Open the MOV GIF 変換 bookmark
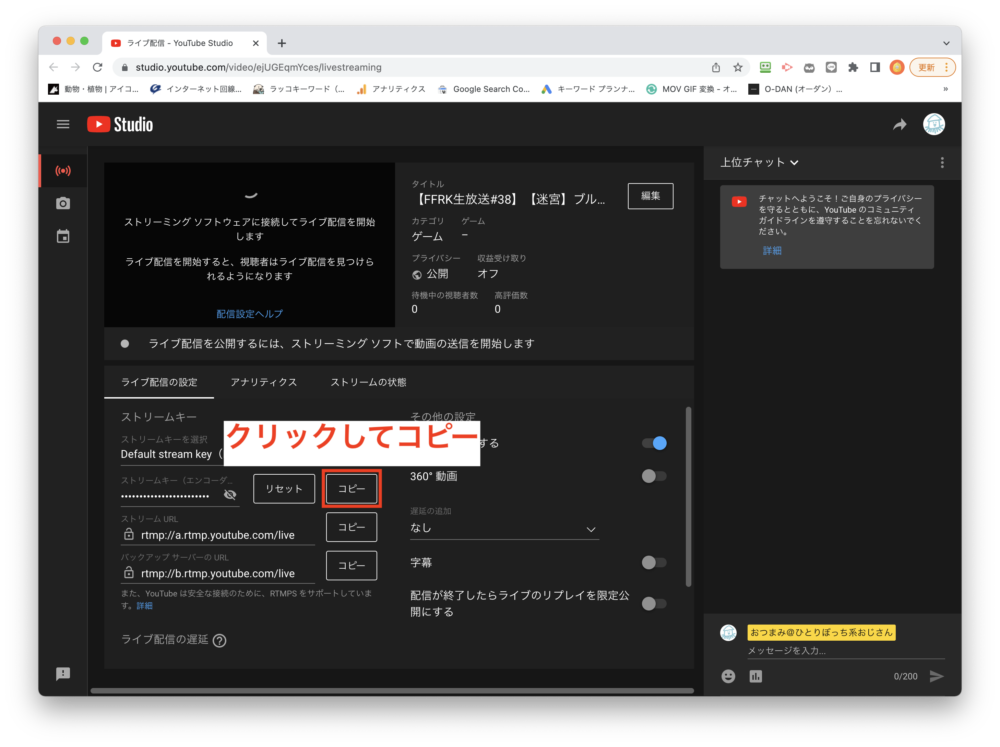 click(x=691, y=89)
